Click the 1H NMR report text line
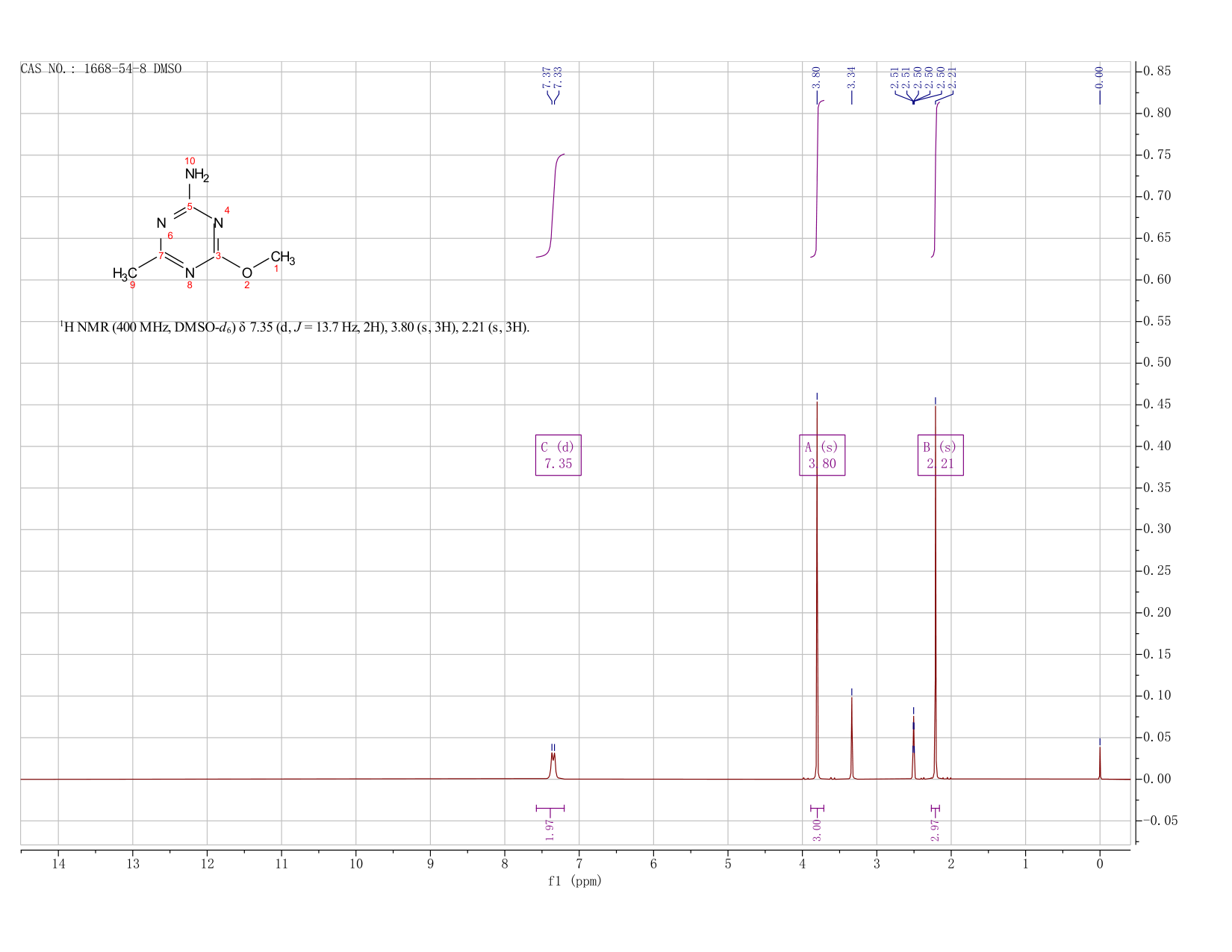Image resolution: width=1232 pixels, height=952 pixels. 295,327
